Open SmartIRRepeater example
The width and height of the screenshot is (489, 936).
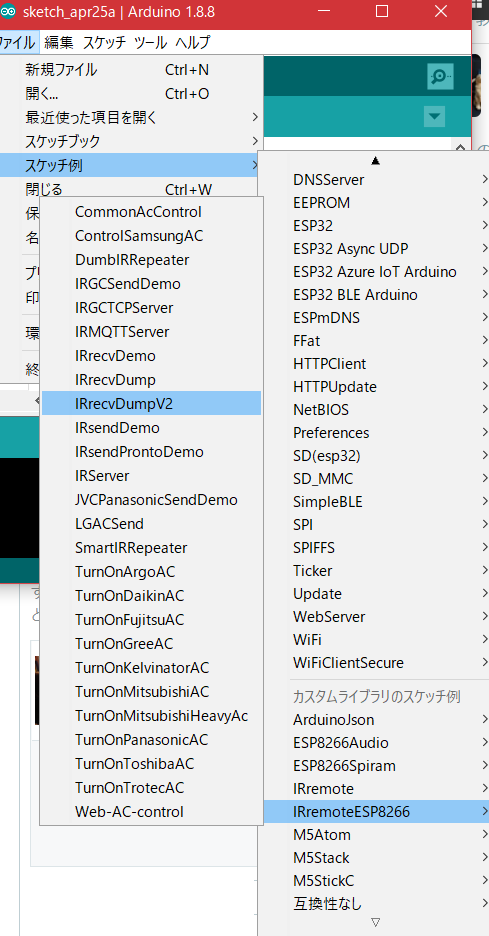151,547
